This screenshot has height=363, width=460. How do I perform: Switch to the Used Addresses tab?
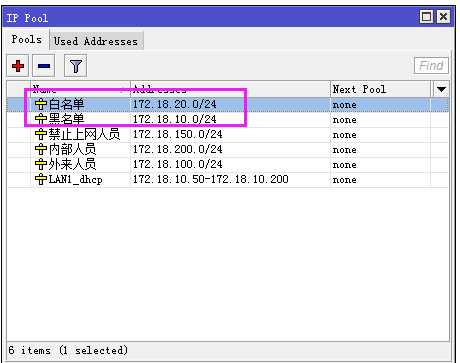pos(96,41)
